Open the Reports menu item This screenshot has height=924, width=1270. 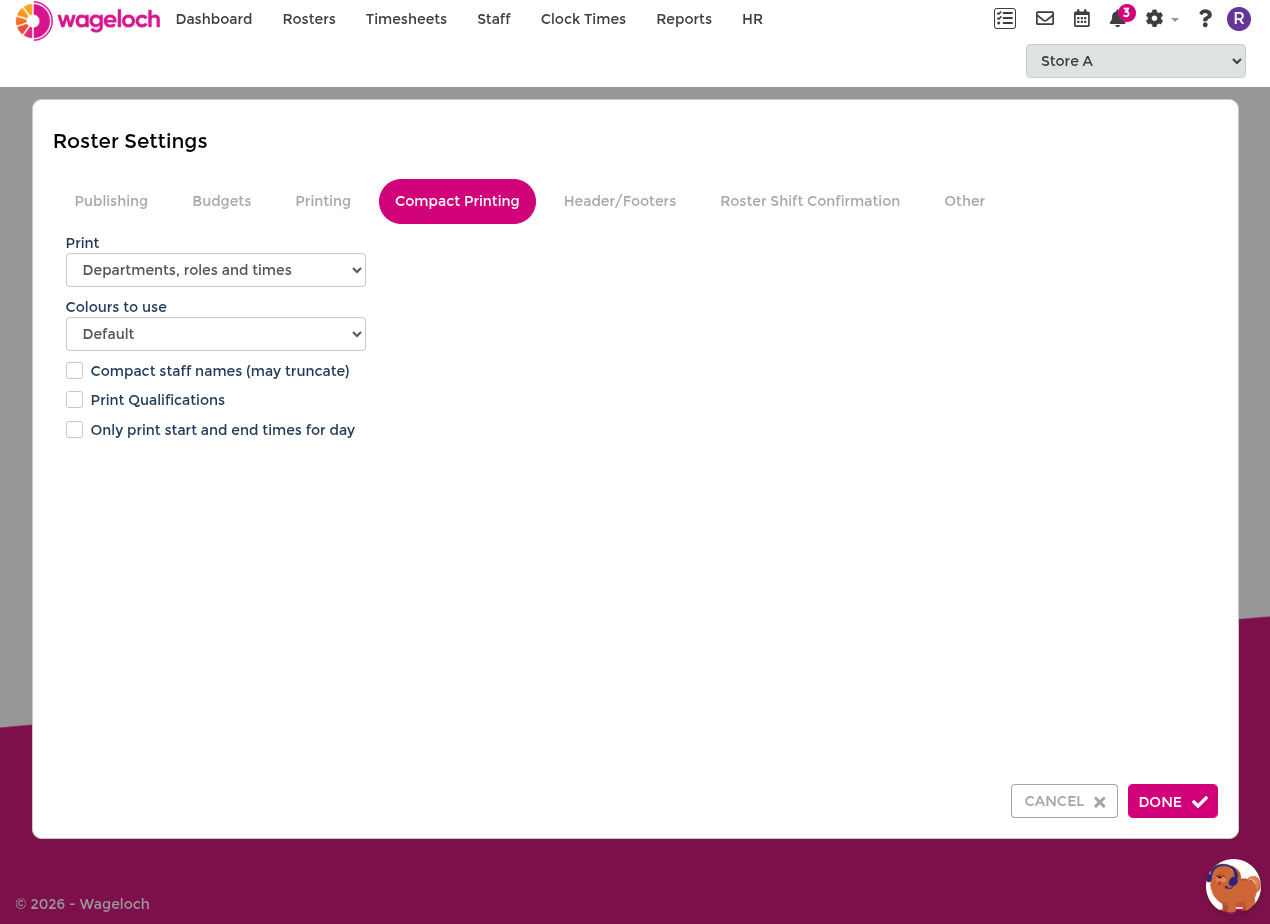click(684, 19)
